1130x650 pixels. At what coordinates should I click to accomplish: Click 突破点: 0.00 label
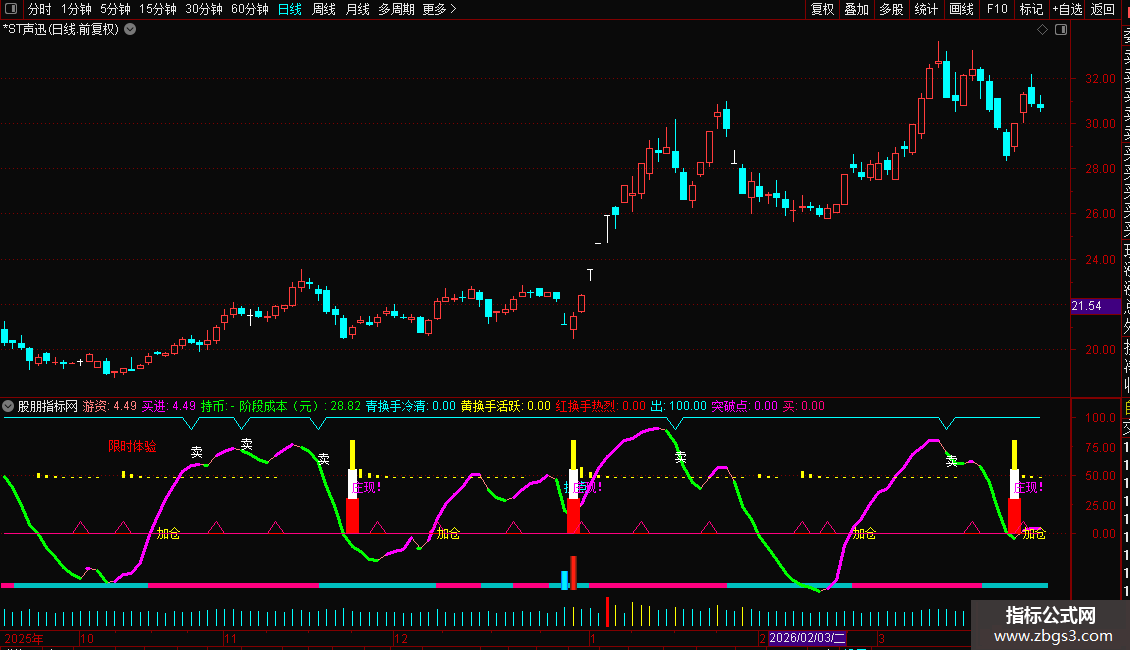pos(744,406)
